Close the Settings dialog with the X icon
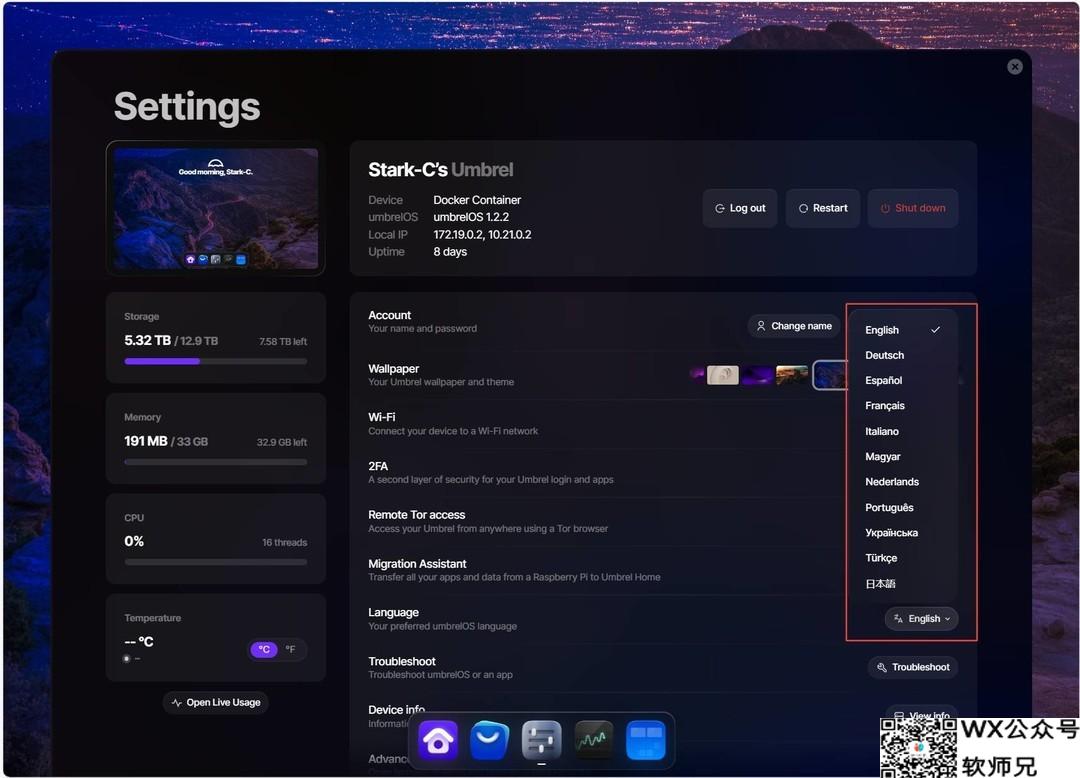 click(x=1015, y=67)
